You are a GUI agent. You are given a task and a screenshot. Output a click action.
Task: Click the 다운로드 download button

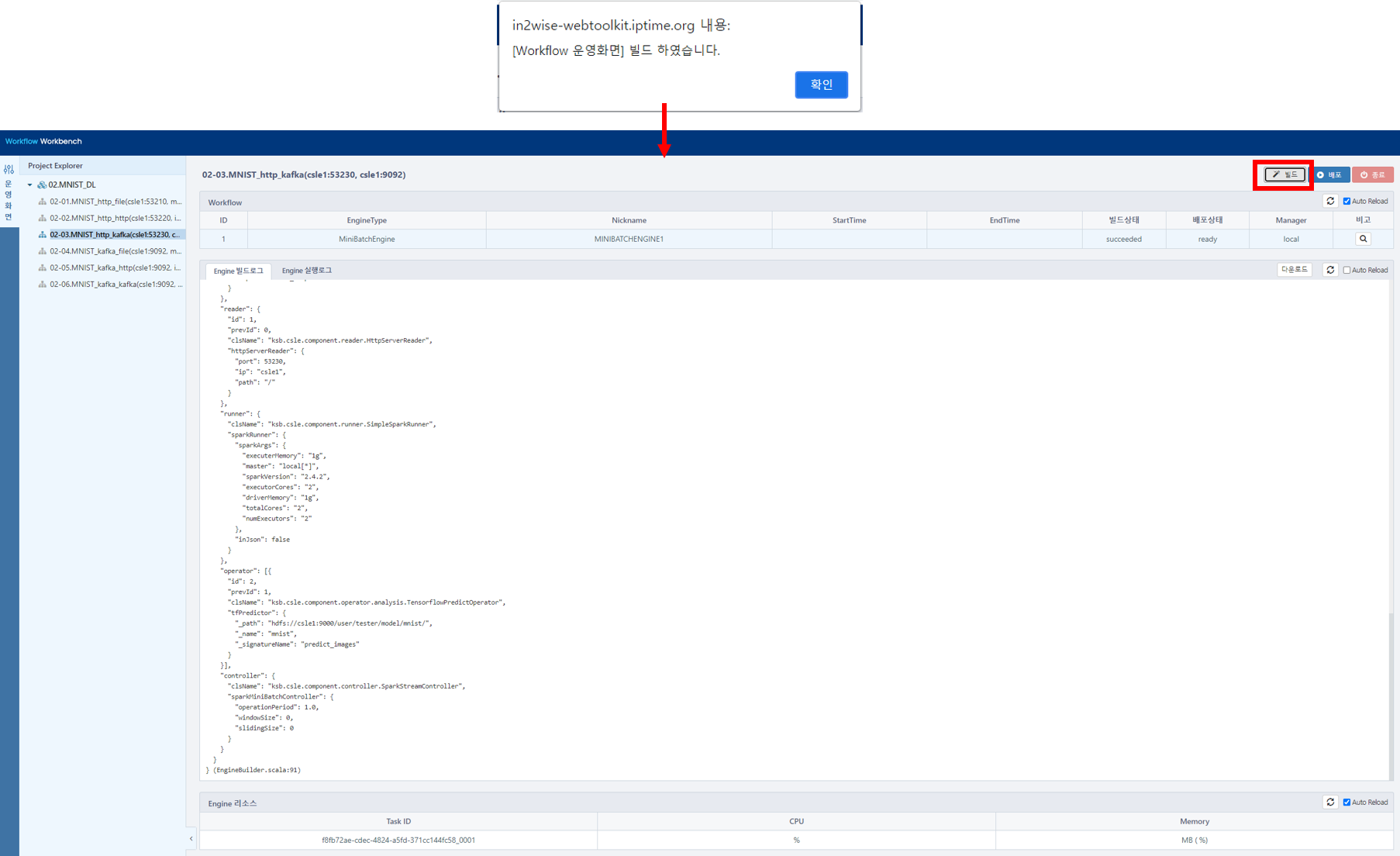(1295, 269)
